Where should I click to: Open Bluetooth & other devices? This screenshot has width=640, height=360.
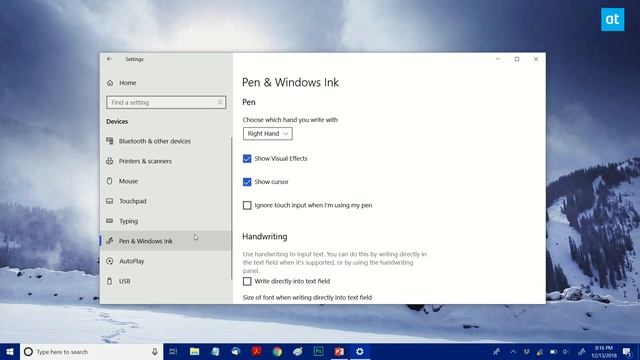pyautogui.click(x=165, y=141)
